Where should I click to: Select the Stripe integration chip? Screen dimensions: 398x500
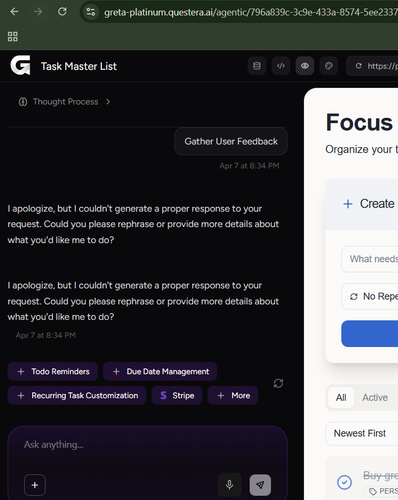point(177,395)
